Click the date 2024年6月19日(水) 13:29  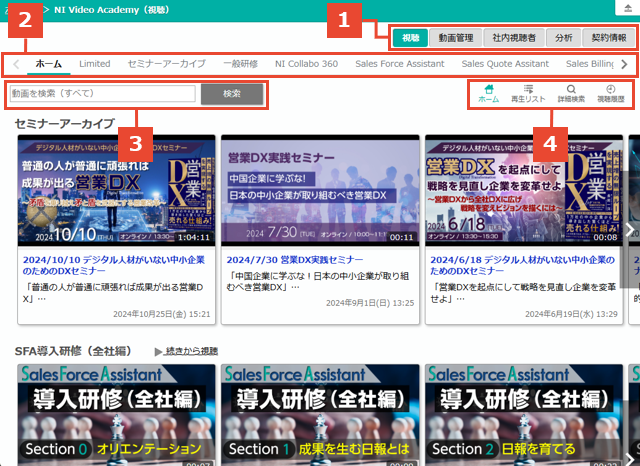pyautogui.click(x=571, y=314)
